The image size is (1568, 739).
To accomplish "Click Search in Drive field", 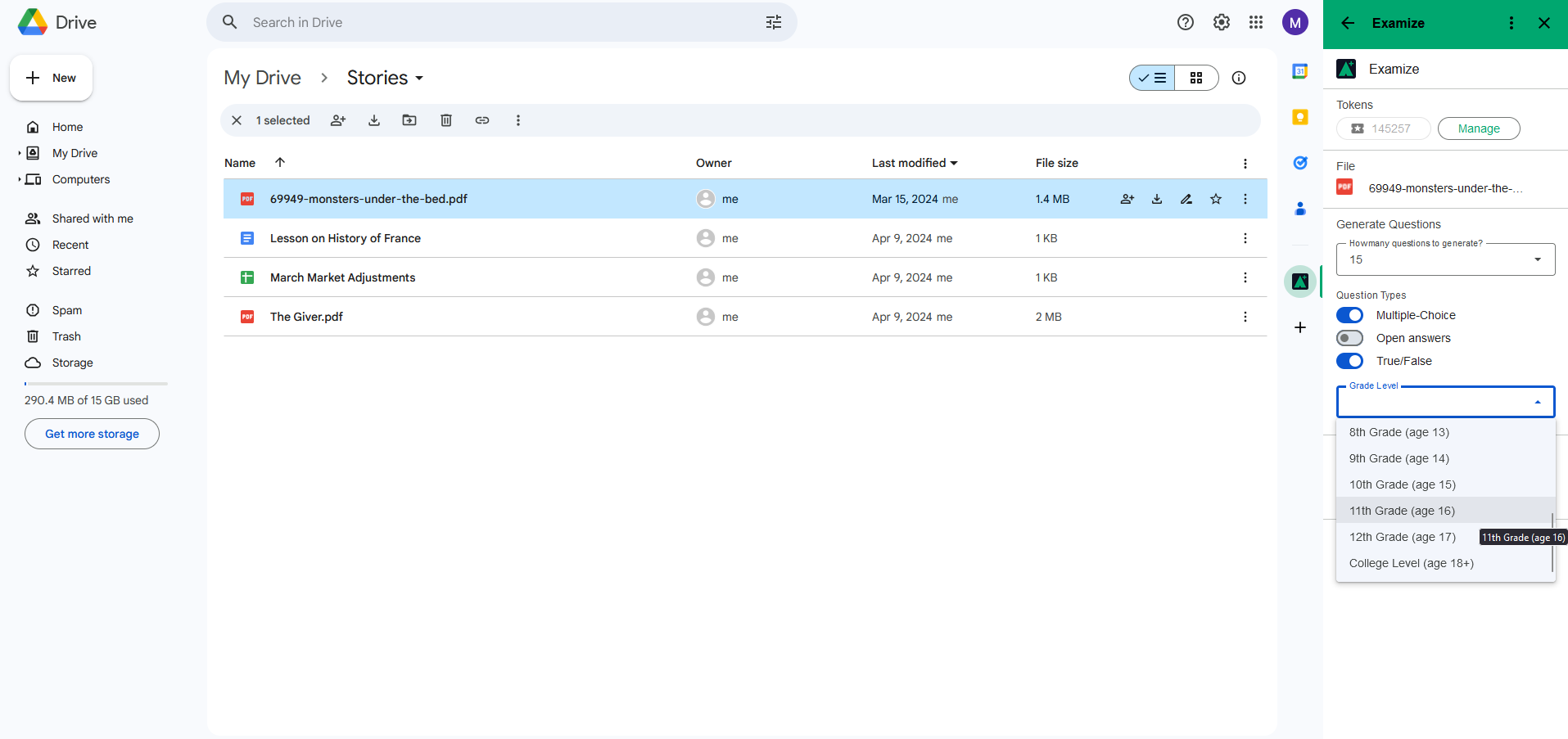I will click(502, 22).
